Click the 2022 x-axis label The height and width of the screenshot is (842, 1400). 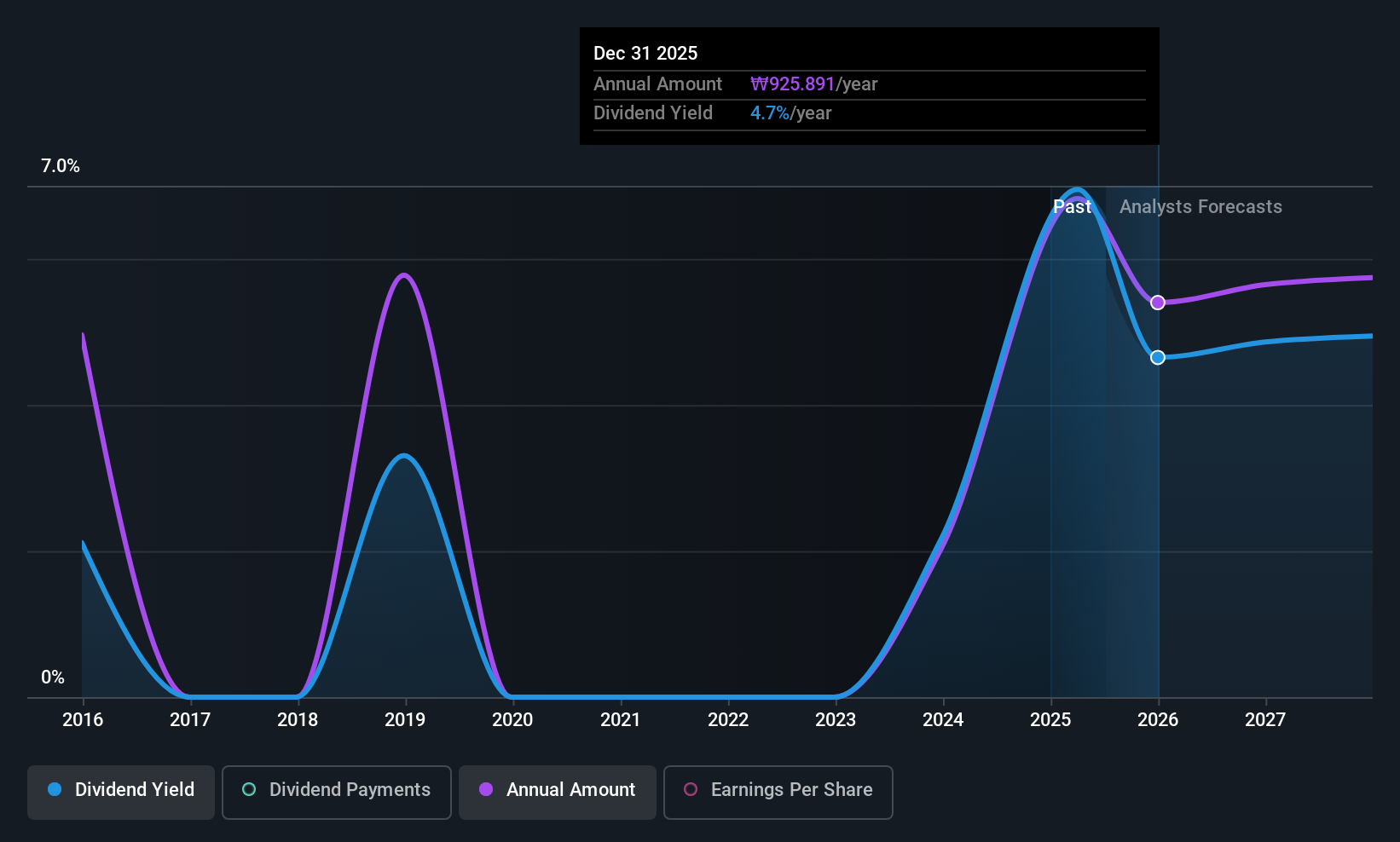pyautogui.click(x=728, y=719)
